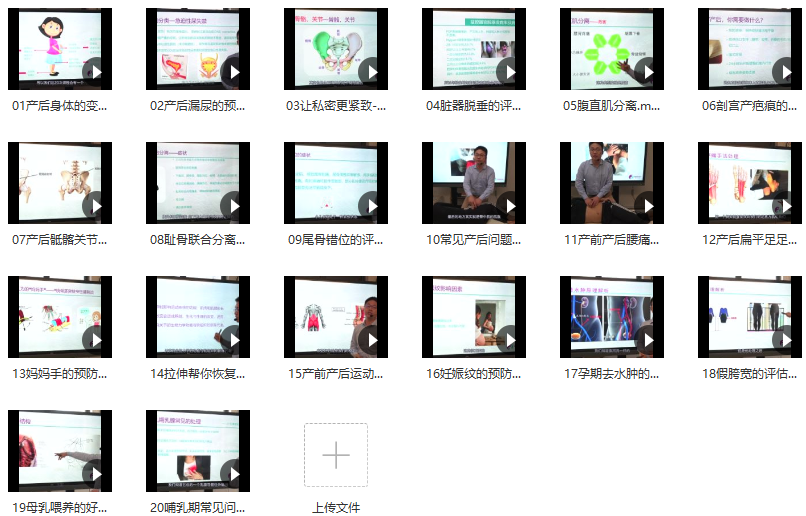Open file name 02产后漏尿的预
Image resolution: width=806 pixels, height=516 pixels.
click(198, 105)
